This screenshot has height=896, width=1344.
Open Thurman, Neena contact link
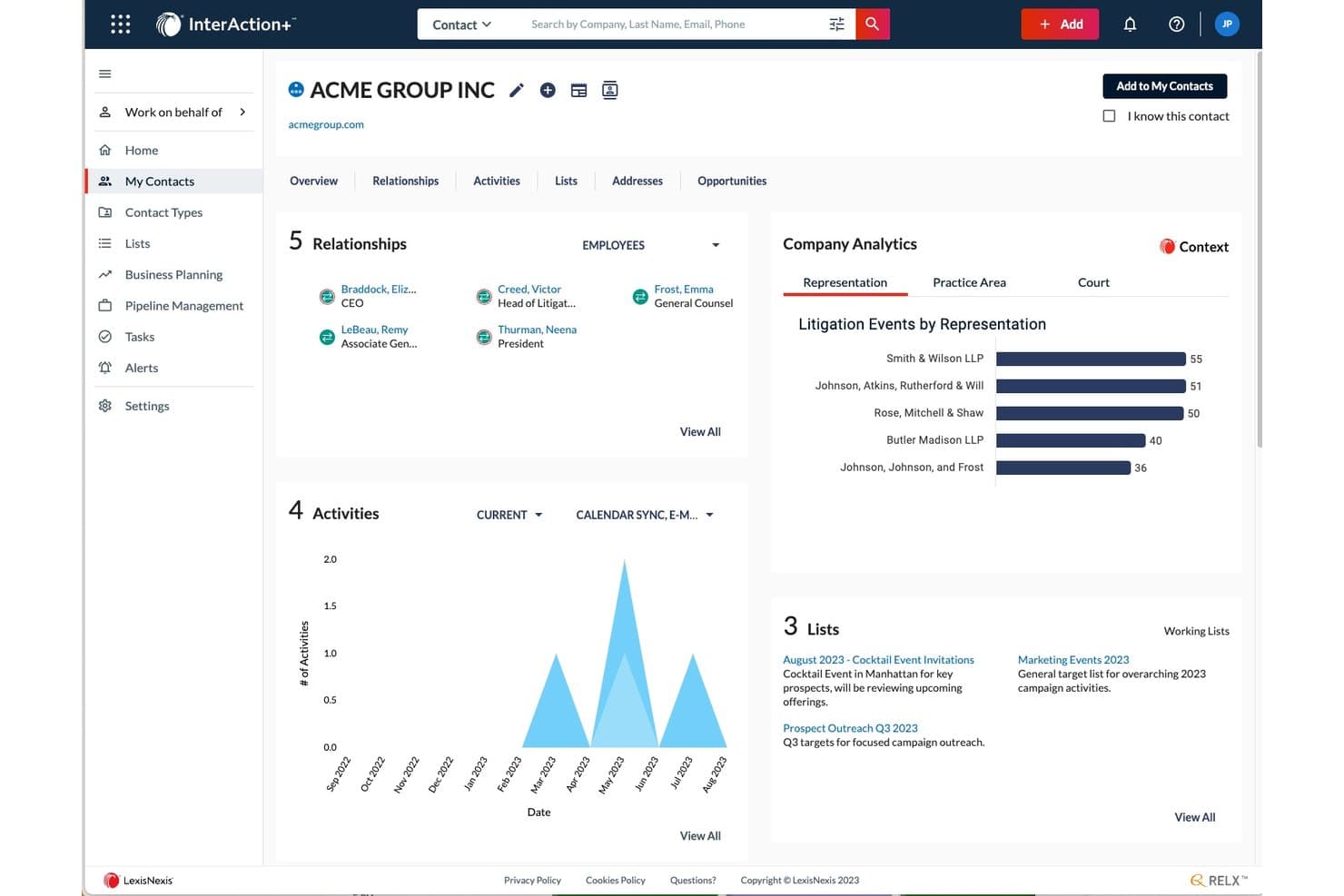point(537,330)
